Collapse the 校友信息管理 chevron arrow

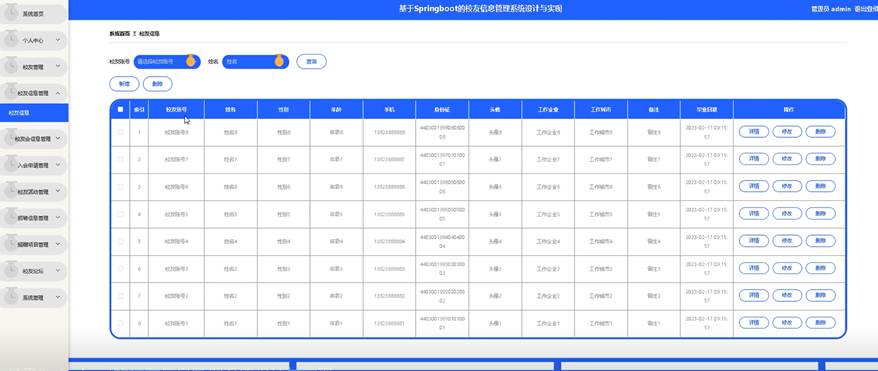pos(59,93)
